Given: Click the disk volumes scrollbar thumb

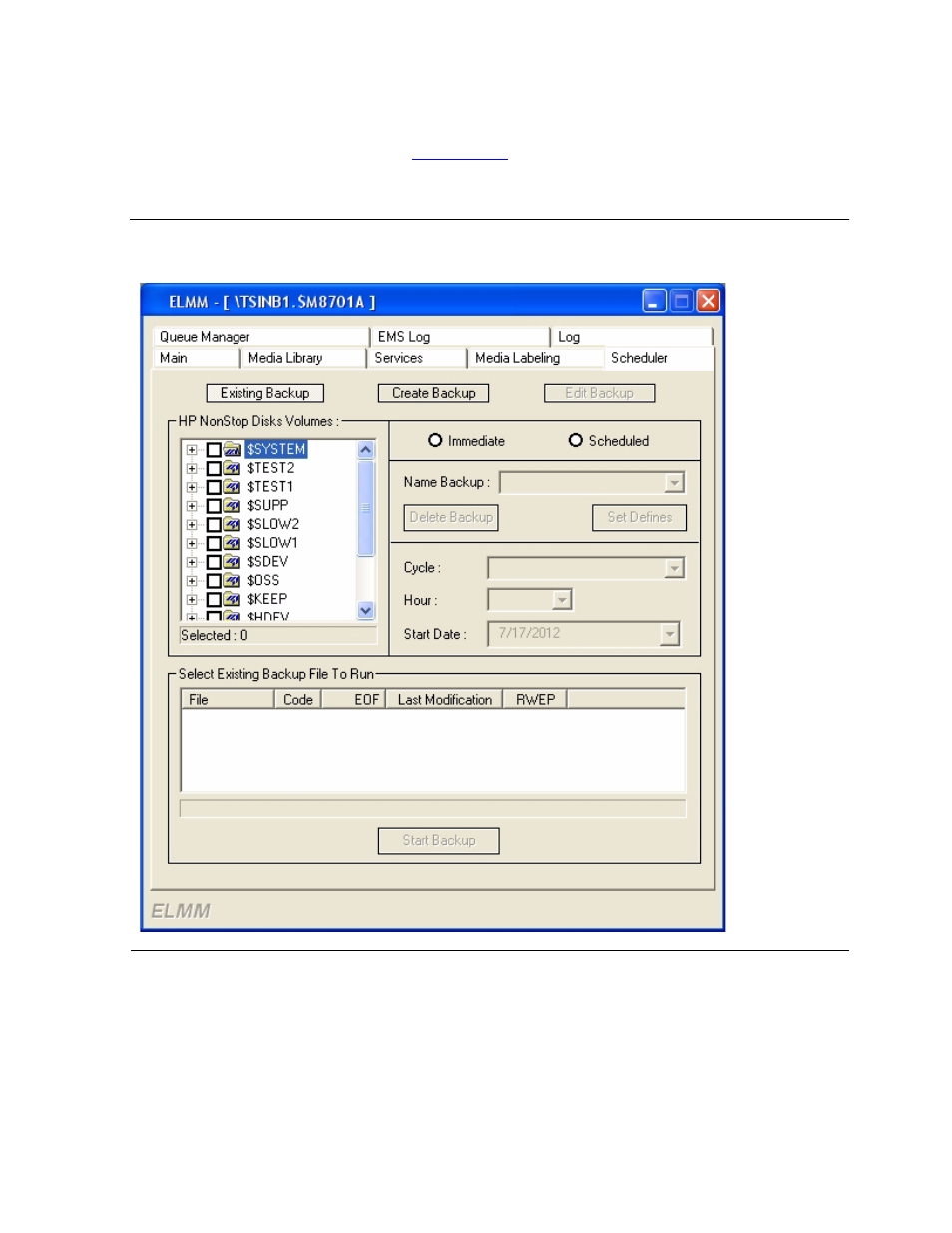Looking at the screenshot, I should [x=366, y=508].
